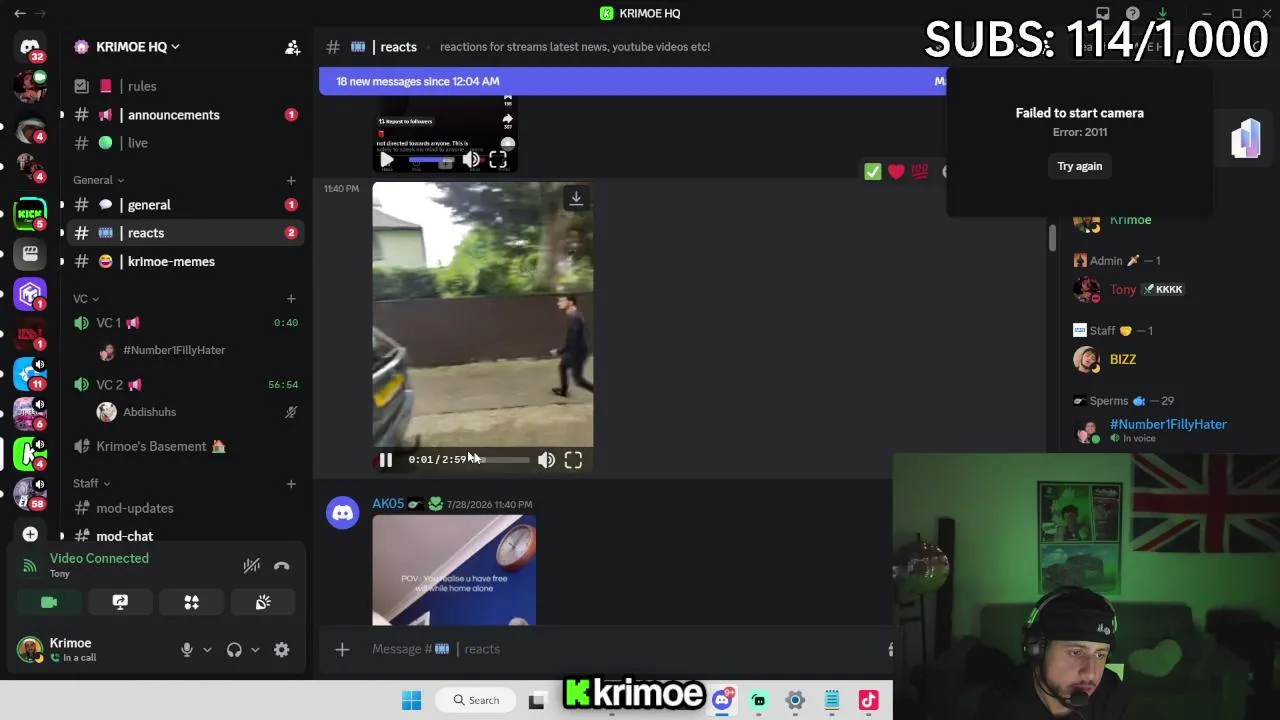1280x720 pixels.
Task: Go back with the top-left arrow
Action: (20, 14)
